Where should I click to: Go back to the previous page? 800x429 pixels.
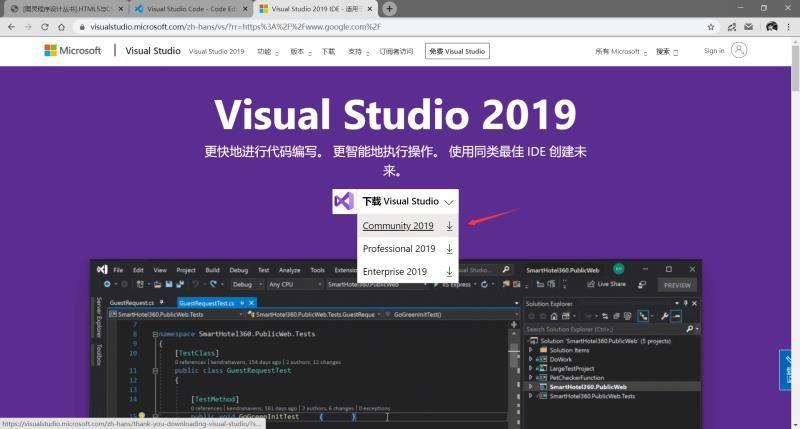click(11, 27)
